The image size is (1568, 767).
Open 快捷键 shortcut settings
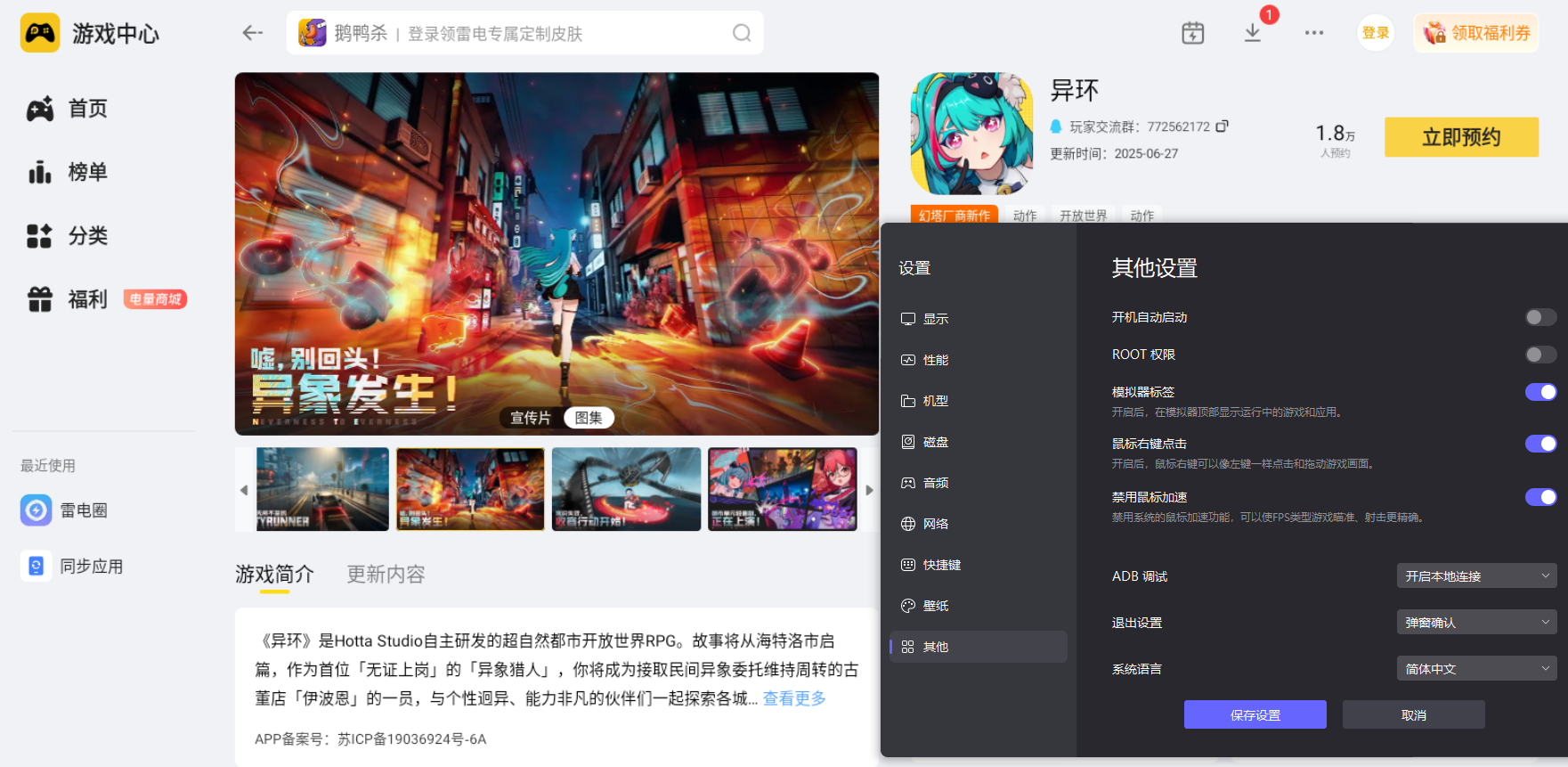coord(979,565)
